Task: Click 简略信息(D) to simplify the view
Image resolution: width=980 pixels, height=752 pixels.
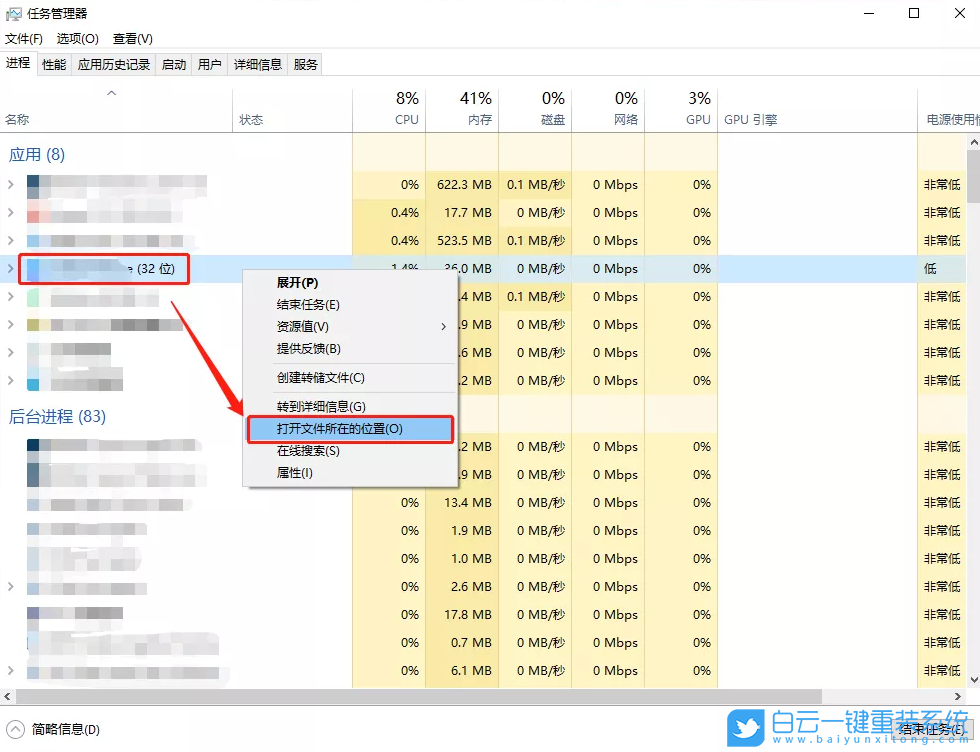Action: (55, 729)
